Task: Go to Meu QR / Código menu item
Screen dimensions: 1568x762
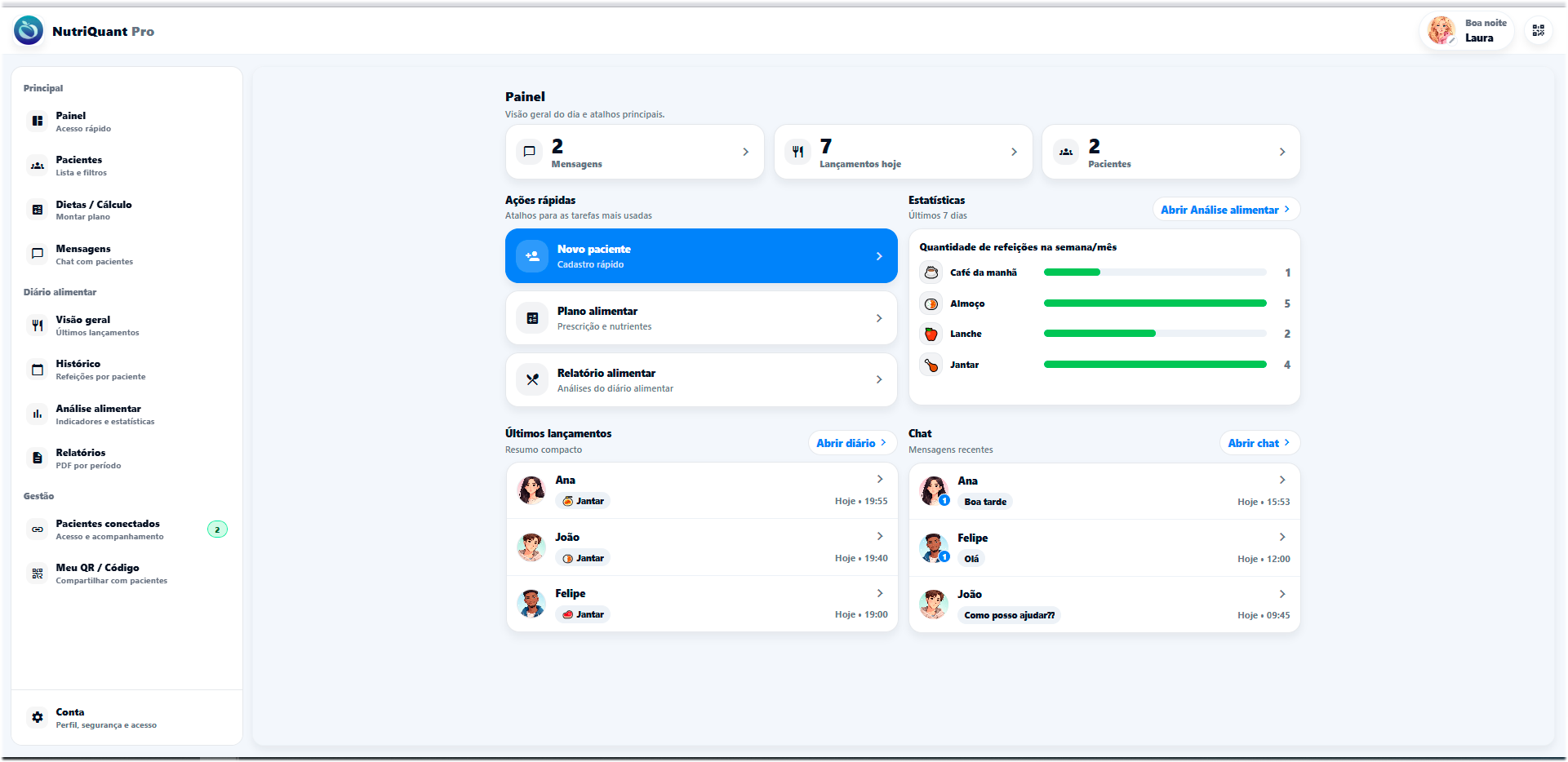Action: coord(97,574)
